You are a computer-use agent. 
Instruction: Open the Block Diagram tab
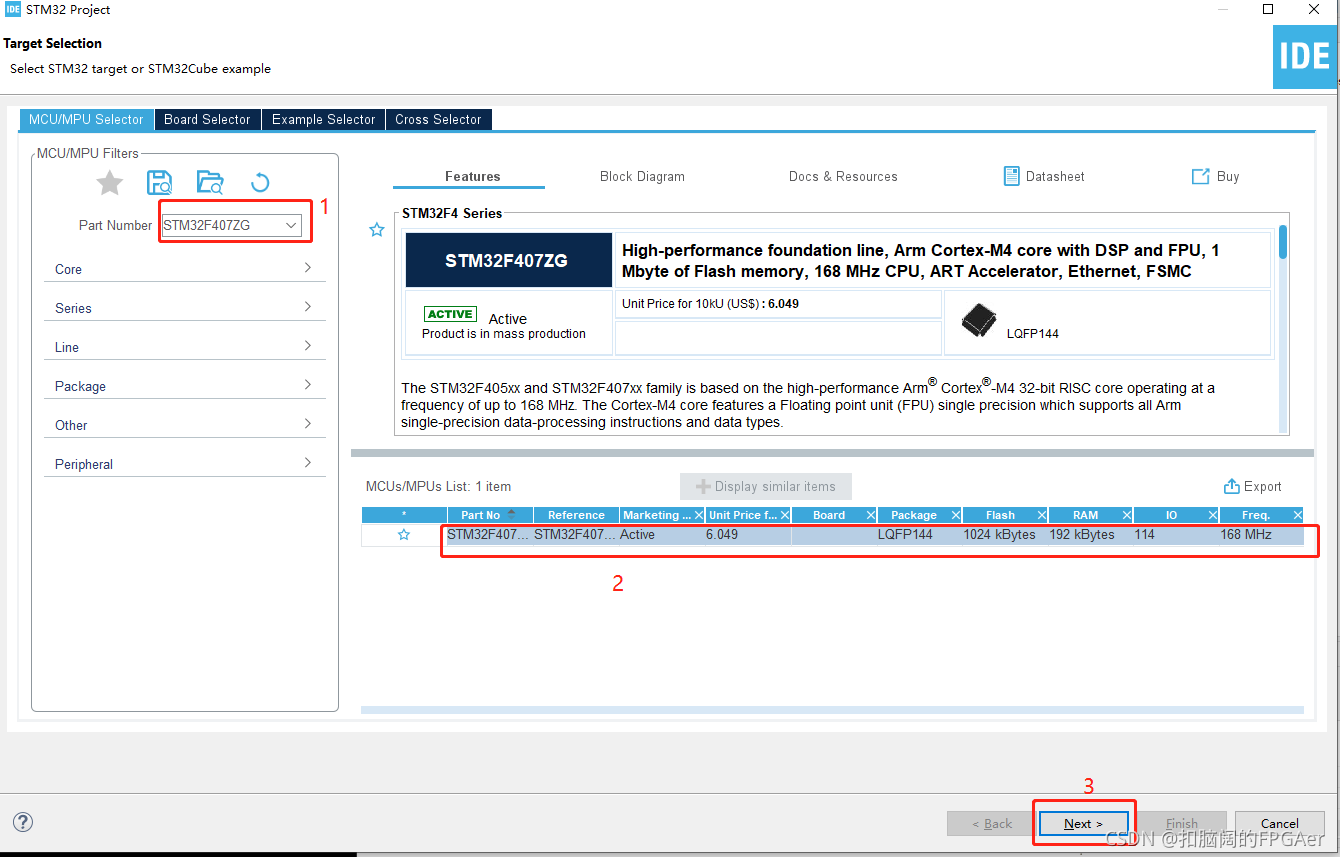tap(642, 176)
